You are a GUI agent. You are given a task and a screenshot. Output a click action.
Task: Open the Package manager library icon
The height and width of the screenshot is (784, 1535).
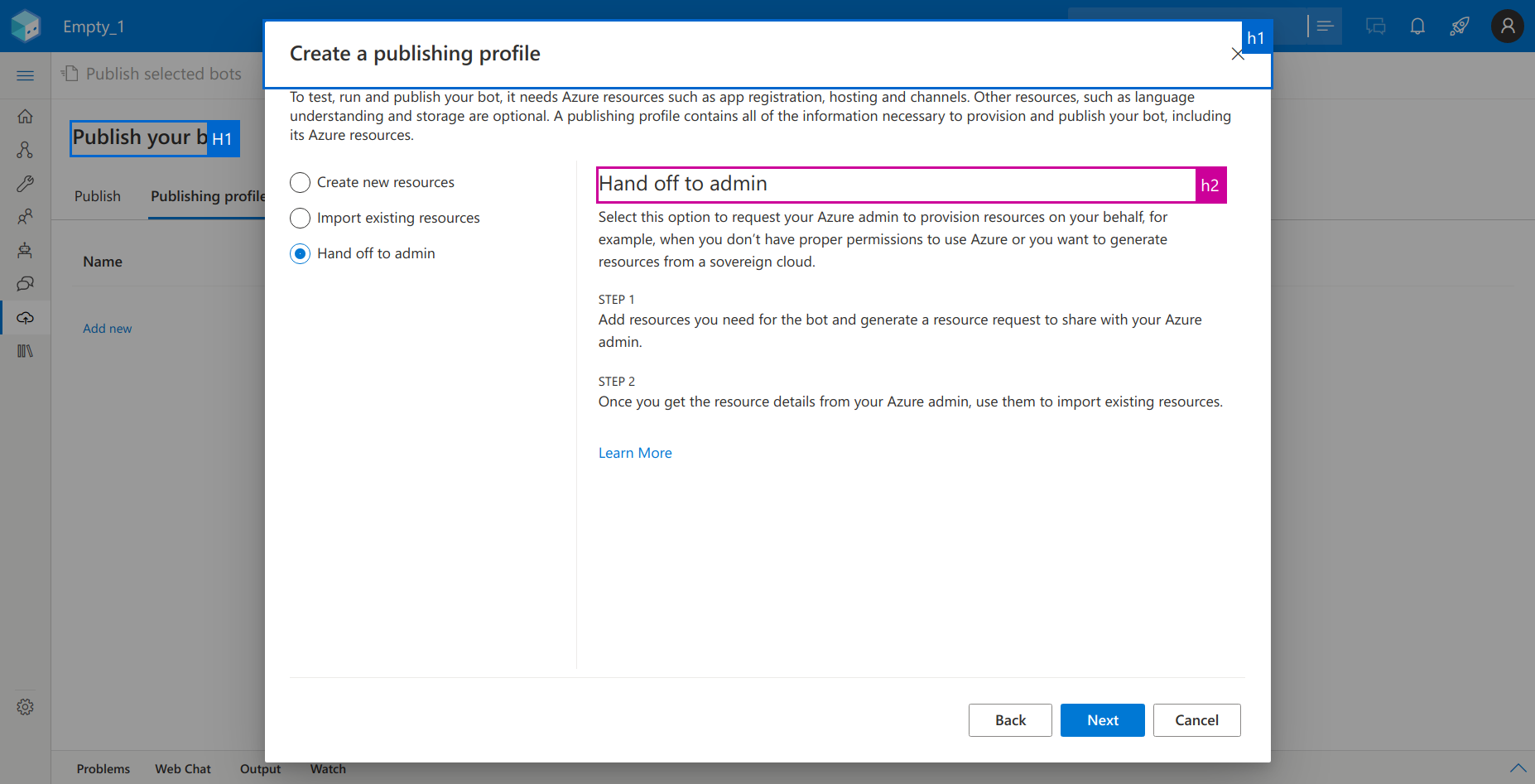coord(25,350)
